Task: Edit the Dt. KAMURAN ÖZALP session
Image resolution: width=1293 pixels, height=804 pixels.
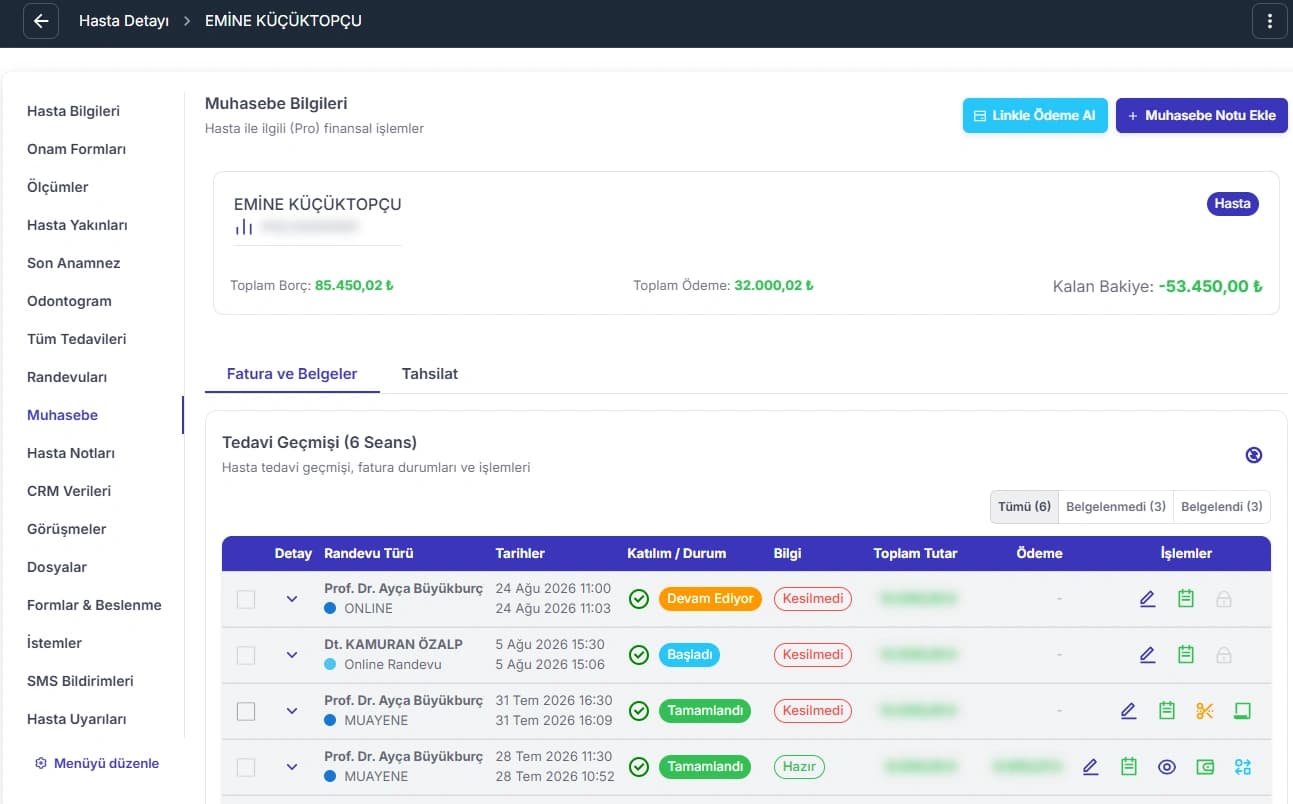Action: pos(1147,655)
